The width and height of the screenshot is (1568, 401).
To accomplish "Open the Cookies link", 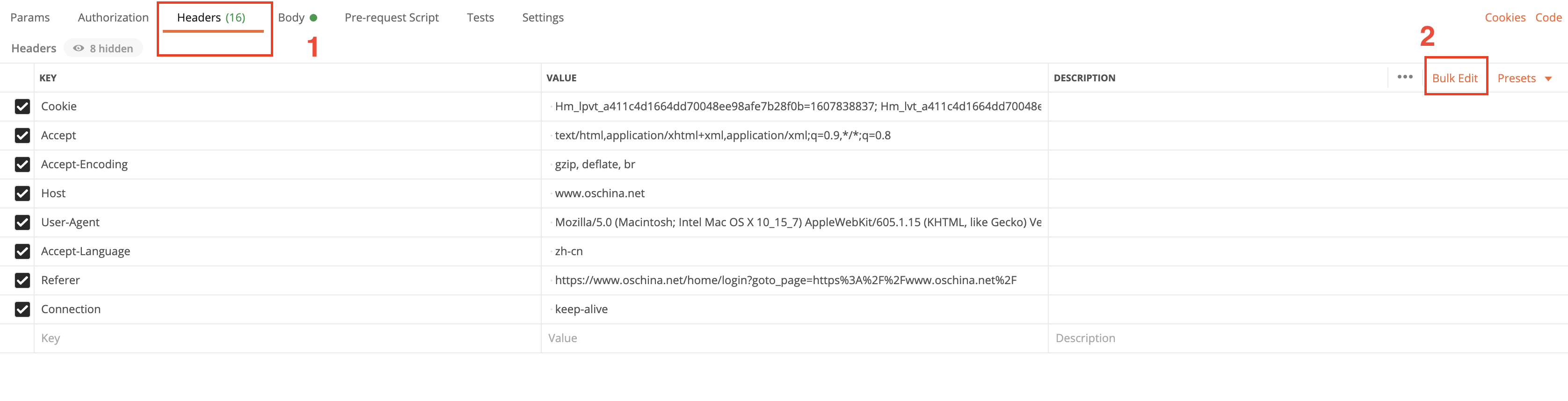I will click(x=1505, y=18).
